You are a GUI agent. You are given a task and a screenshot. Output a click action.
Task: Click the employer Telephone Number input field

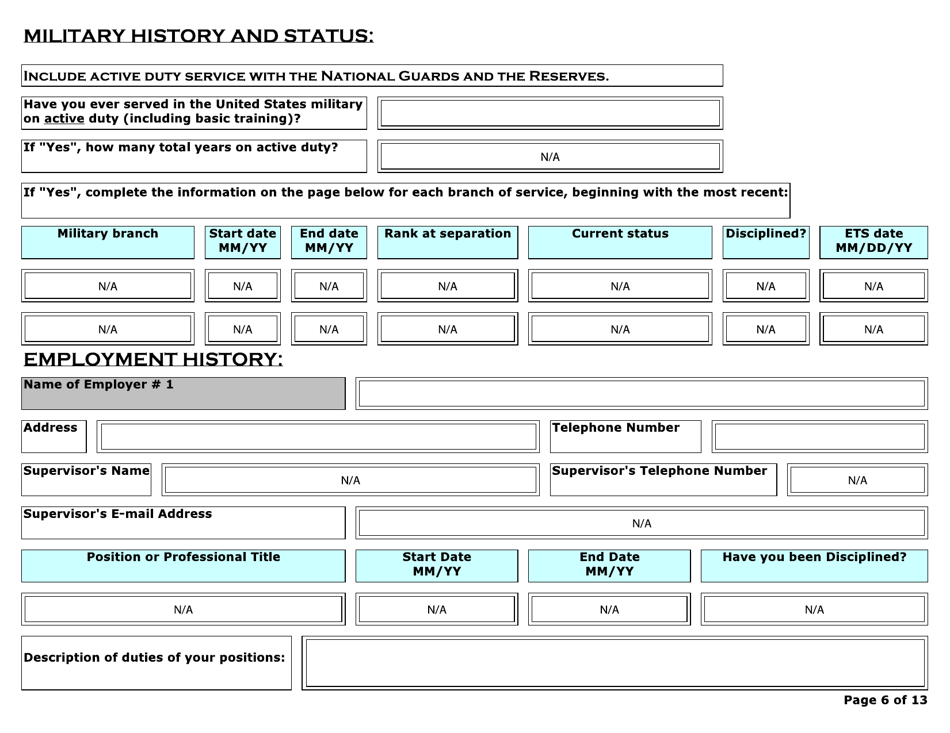click(819, 437)
